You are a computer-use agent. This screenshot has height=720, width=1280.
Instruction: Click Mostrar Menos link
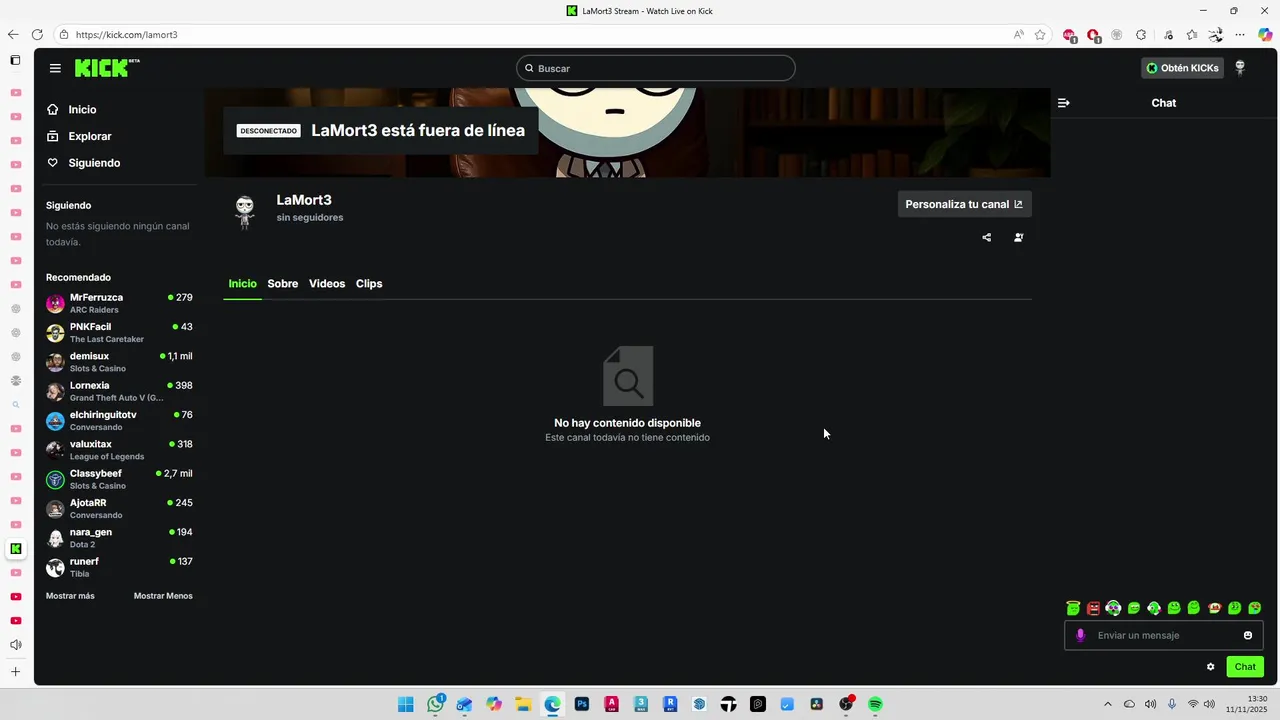pyautogui.click(x=163, y=596)
